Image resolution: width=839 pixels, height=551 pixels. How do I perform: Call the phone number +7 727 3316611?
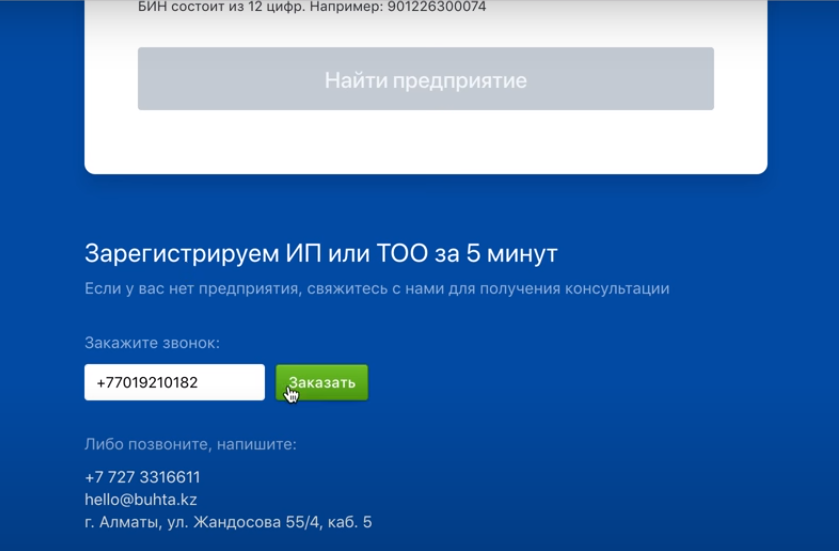coord(142,477)
